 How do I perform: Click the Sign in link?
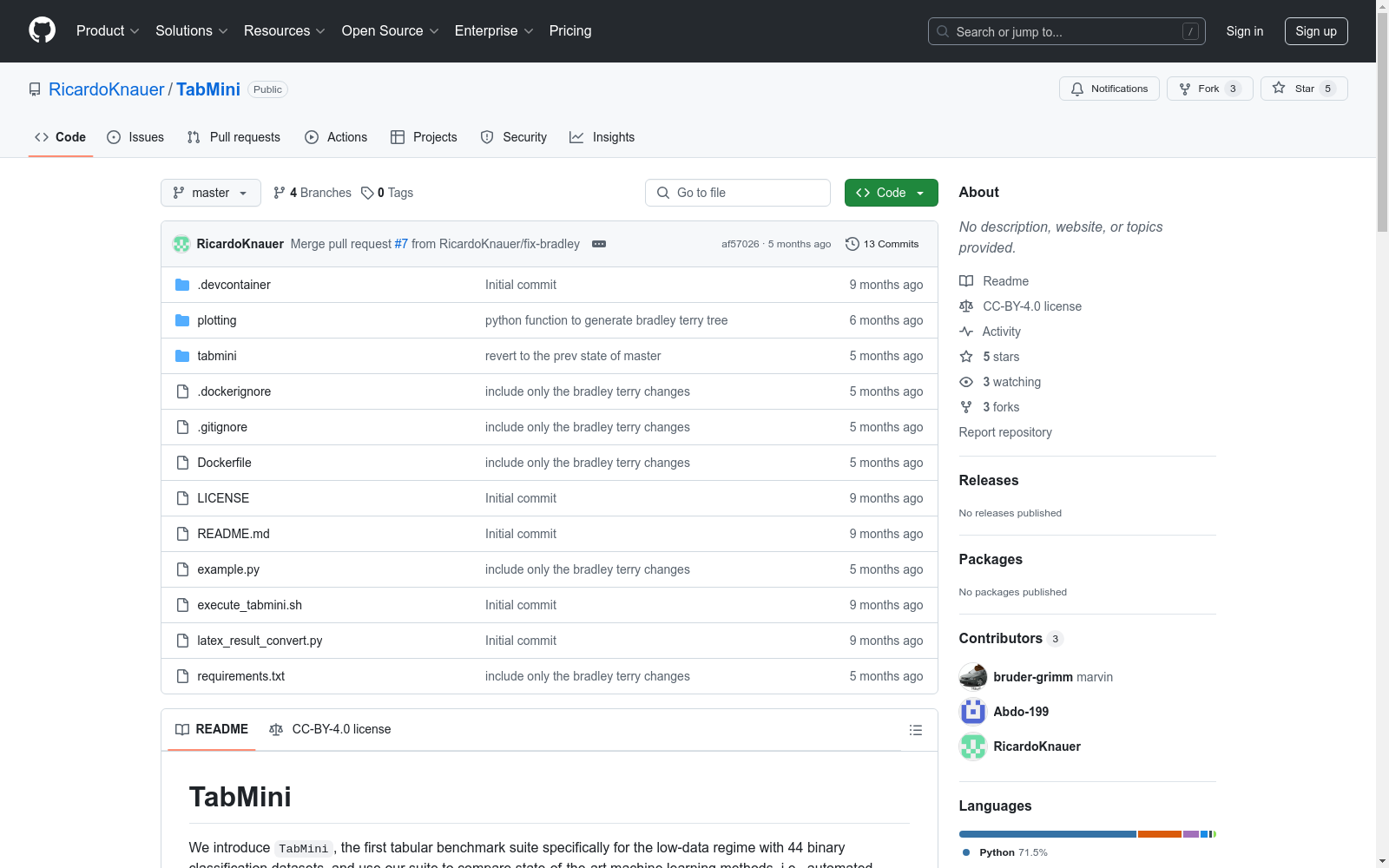(1245, 31)
